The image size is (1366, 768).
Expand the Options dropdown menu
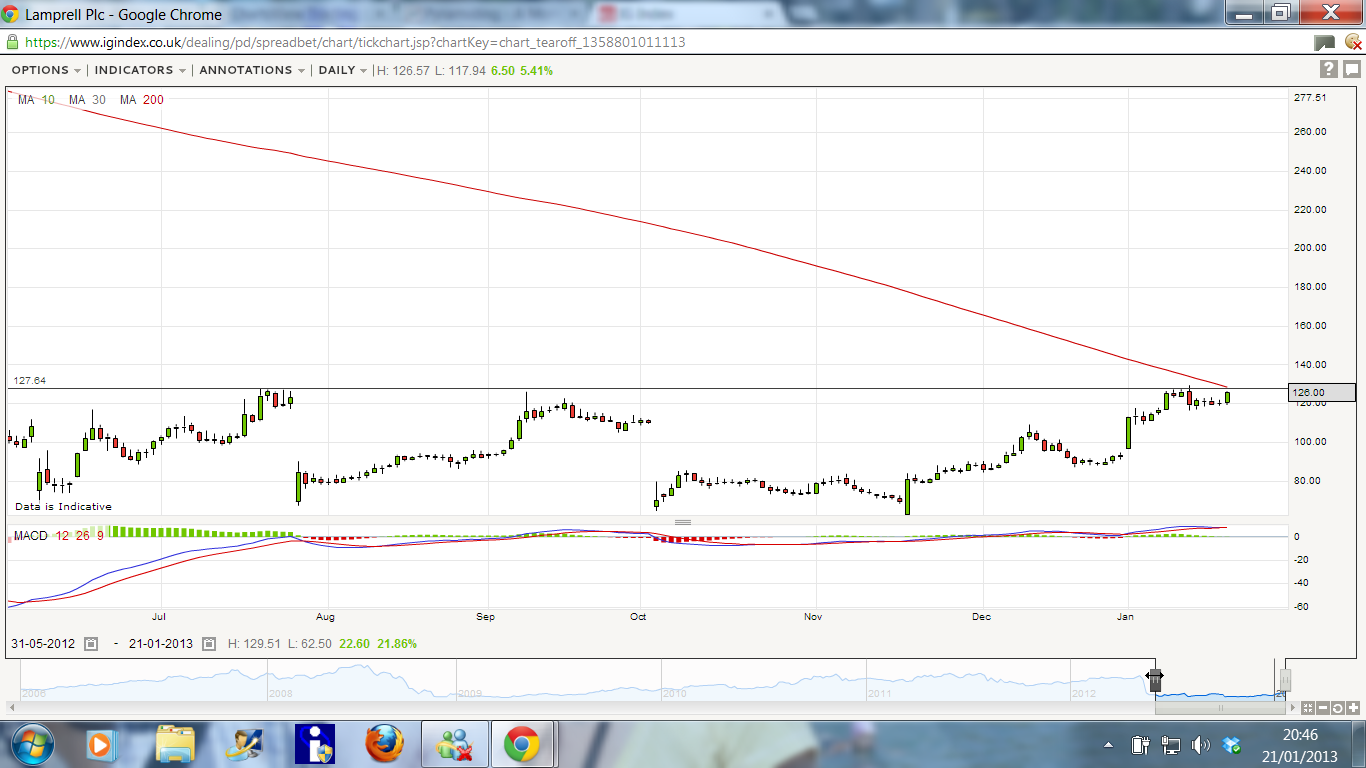coord(46,70)
